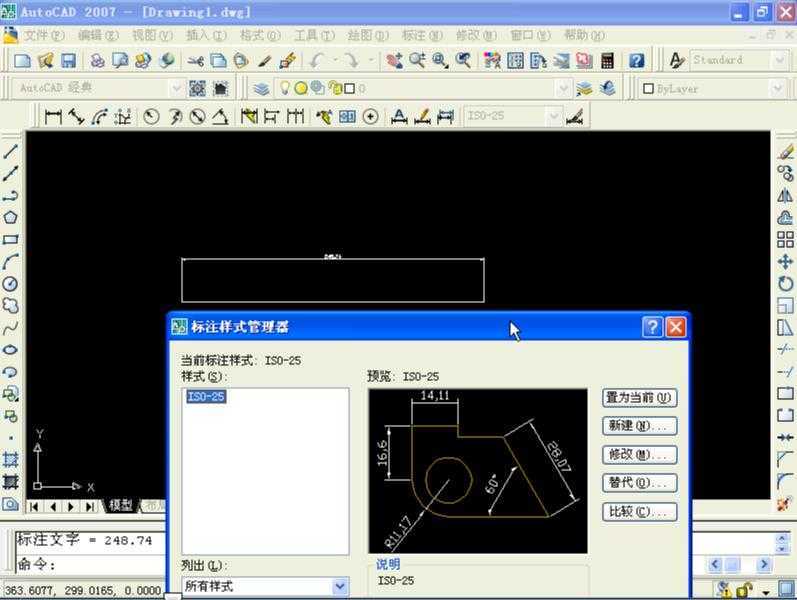Image resolution: width=797 pixels, height=600 pixels.
Task: Click the dialog help question button
Action: pyautogui.click(x=652, y=327)
